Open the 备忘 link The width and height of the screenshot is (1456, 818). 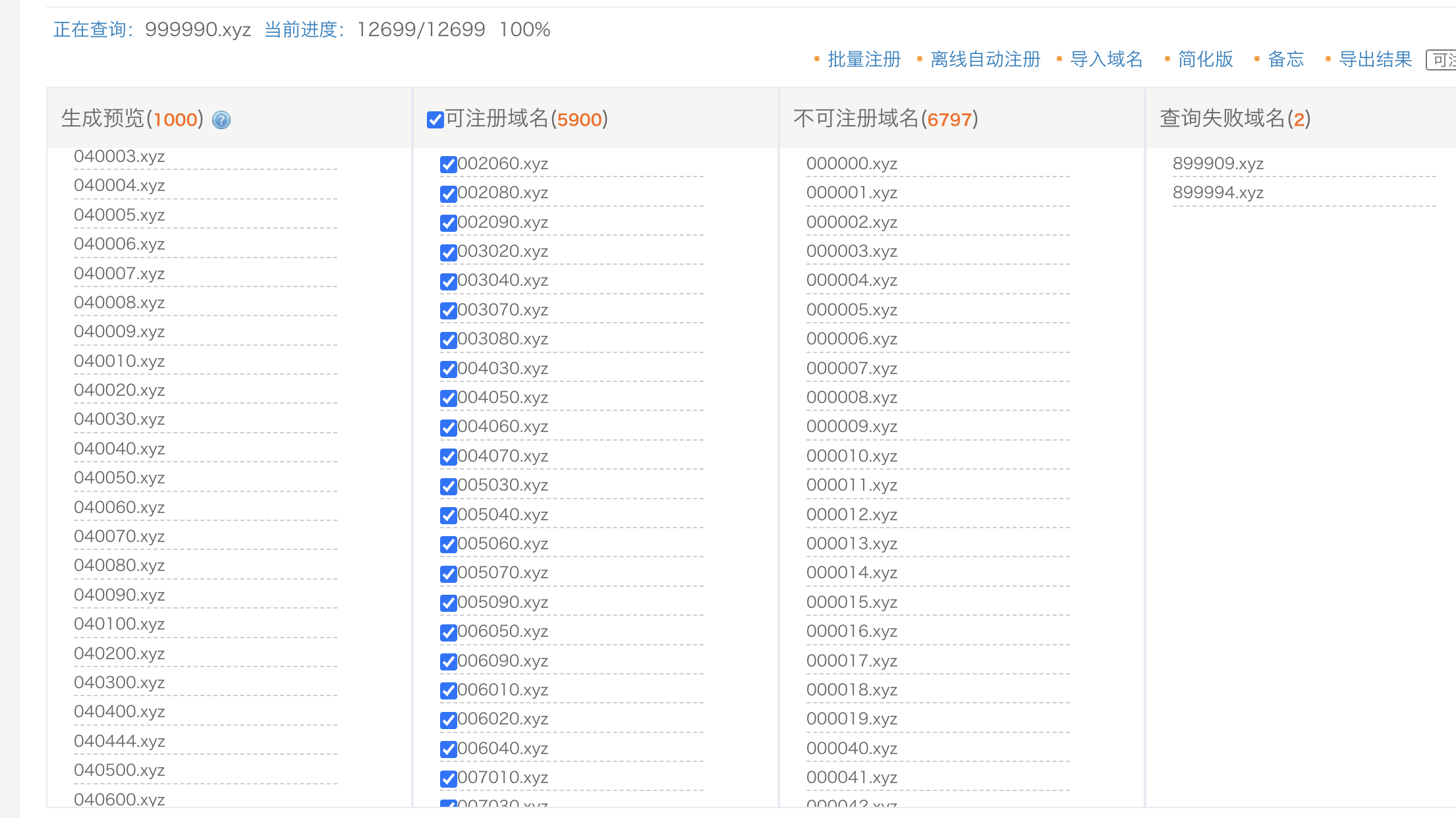[x=1285, y=59]
